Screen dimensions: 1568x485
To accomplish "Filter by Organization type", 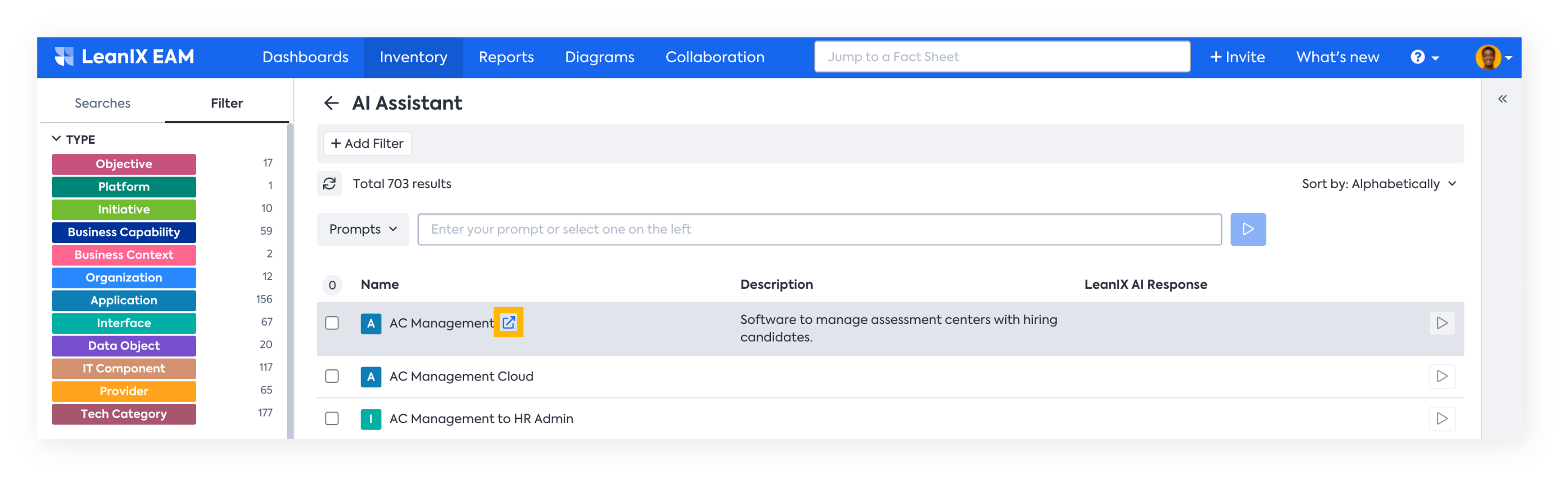I will [x=123, y=277].
